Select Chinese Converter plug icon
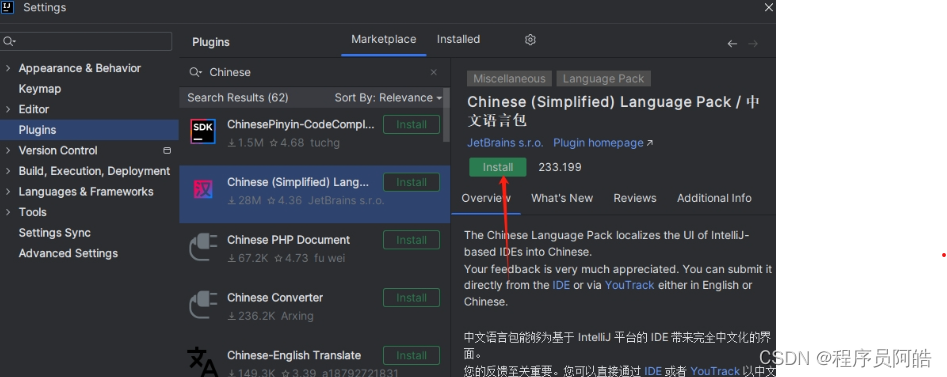Viewport: 947px width, 377px height. pyautogui.click(x=203, y=304)
